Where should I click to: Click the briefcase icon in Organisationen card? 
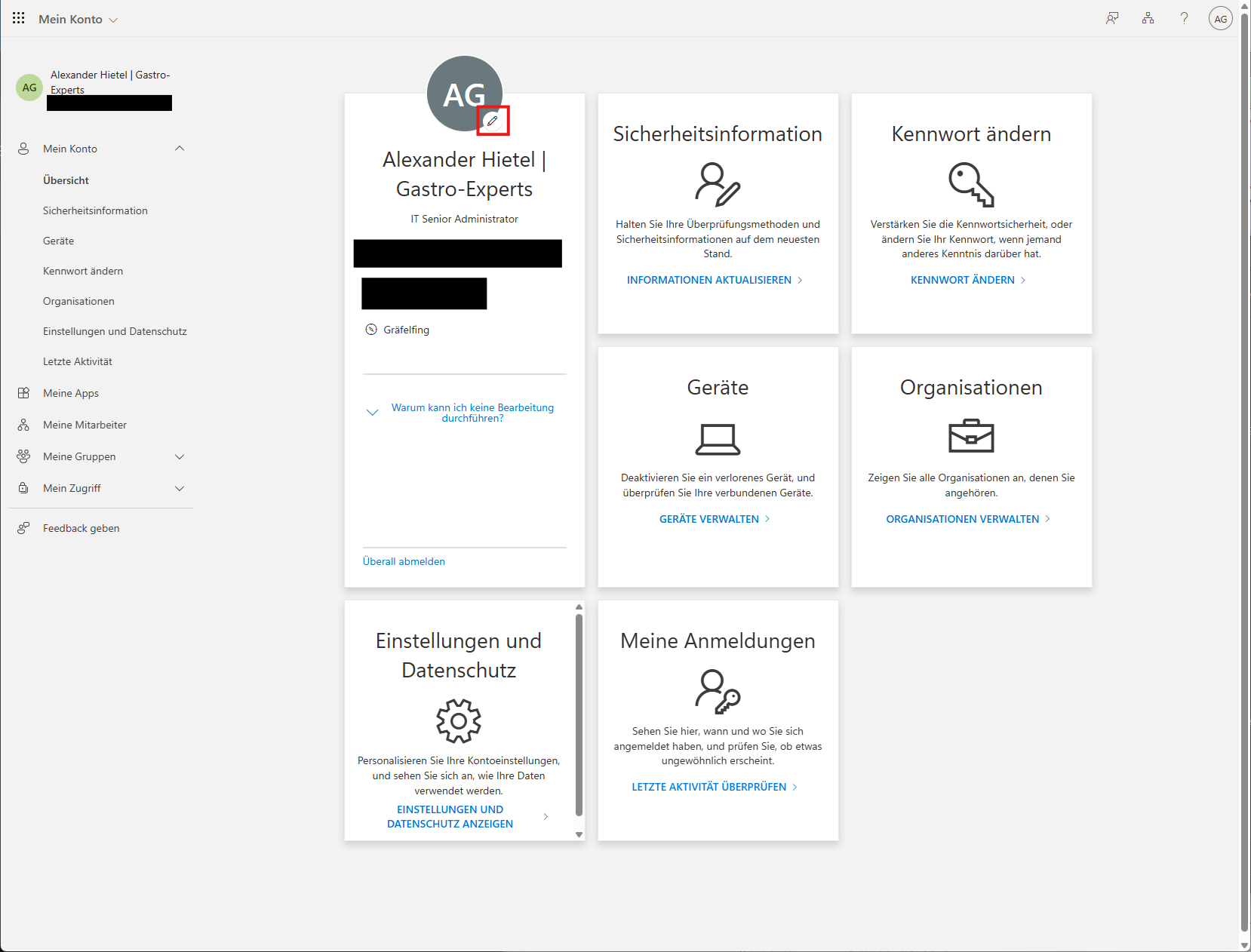coord(971,436)
